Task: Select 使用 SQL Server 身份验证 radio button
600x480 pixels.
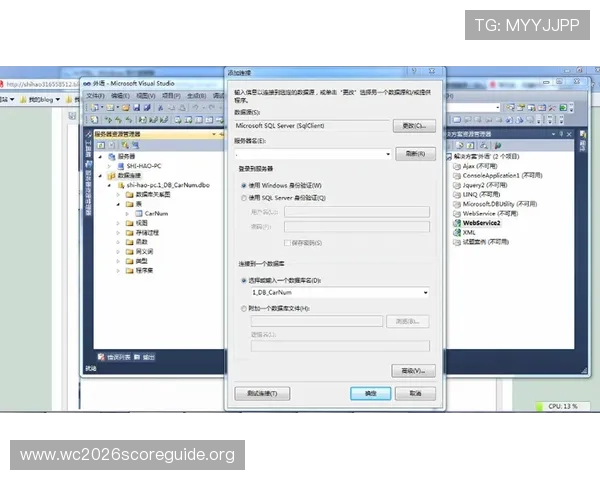Action: [244, 198]
